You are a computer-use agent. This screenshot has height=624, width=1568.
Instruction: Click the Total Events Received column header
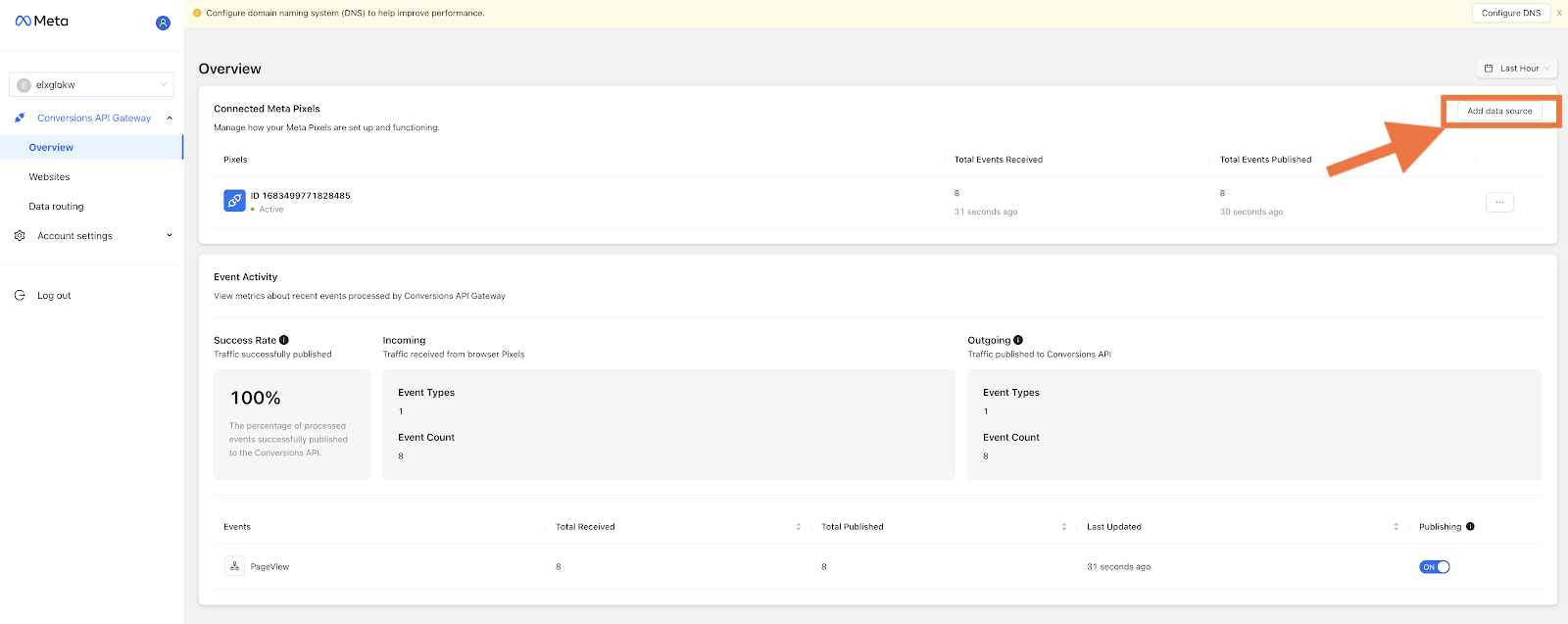(x=999, y=160)
